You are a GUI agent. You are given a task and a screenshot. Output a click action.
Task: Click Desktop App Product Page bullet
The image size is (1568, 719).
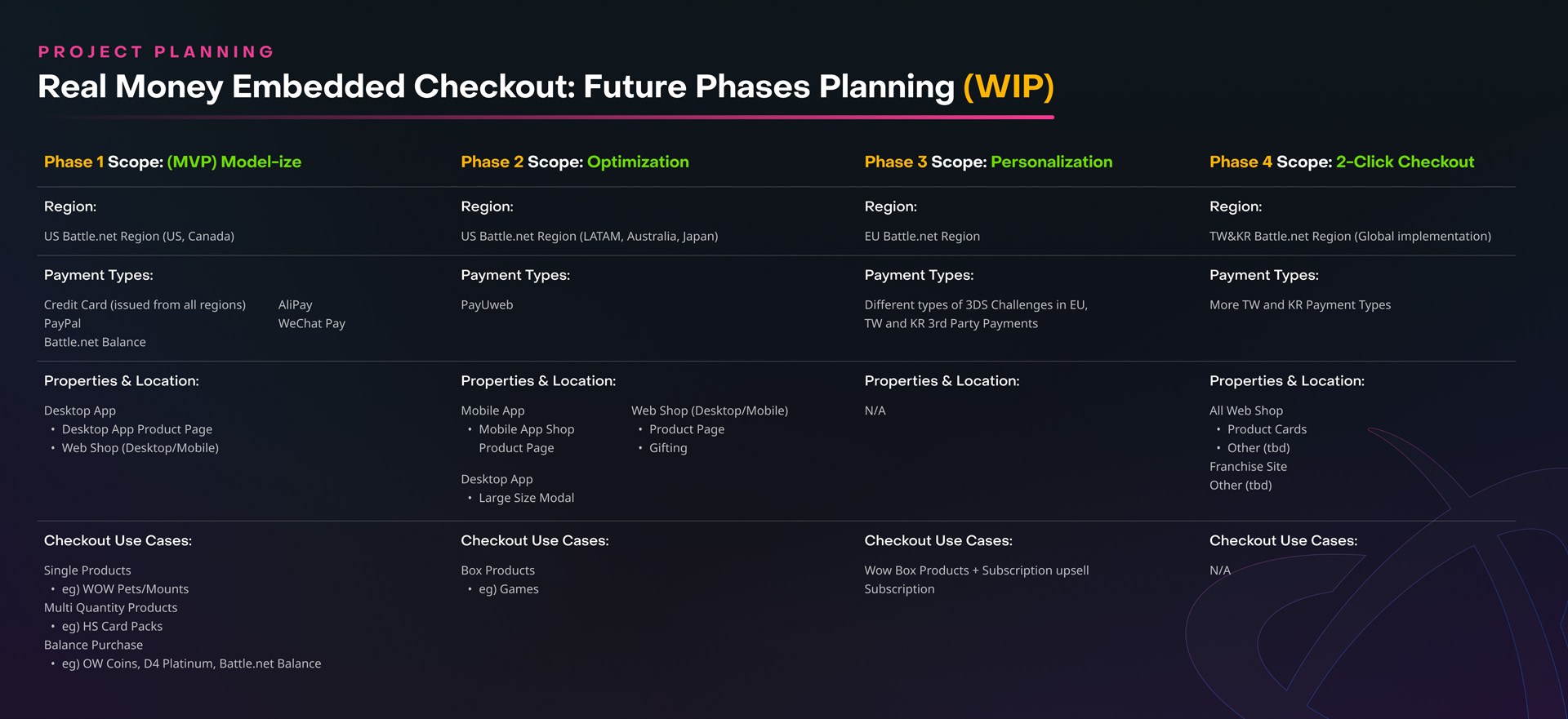[137, 429]
